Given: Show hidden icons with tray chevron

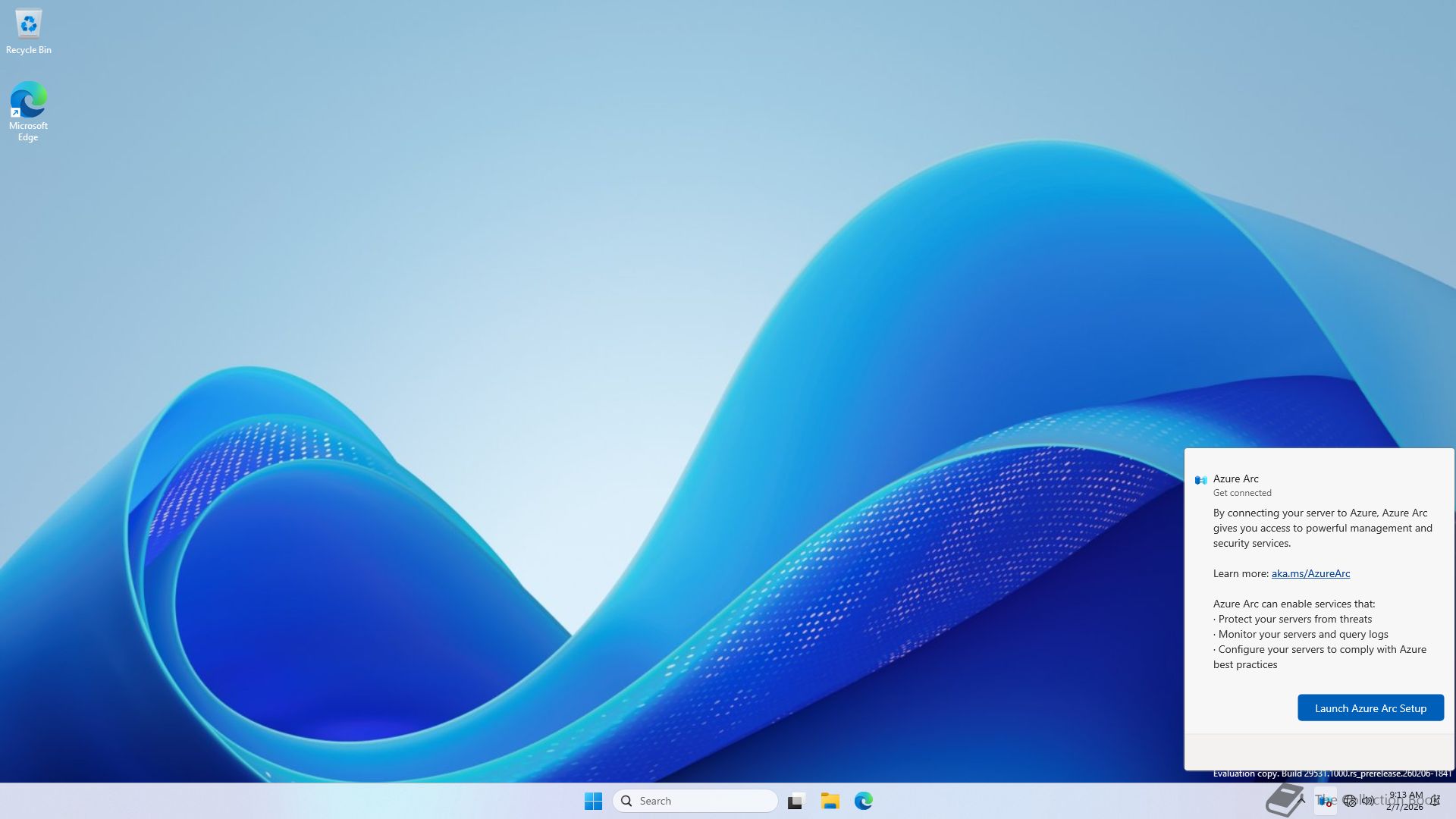Looking at the screenshot, I should pos(1301,800).
